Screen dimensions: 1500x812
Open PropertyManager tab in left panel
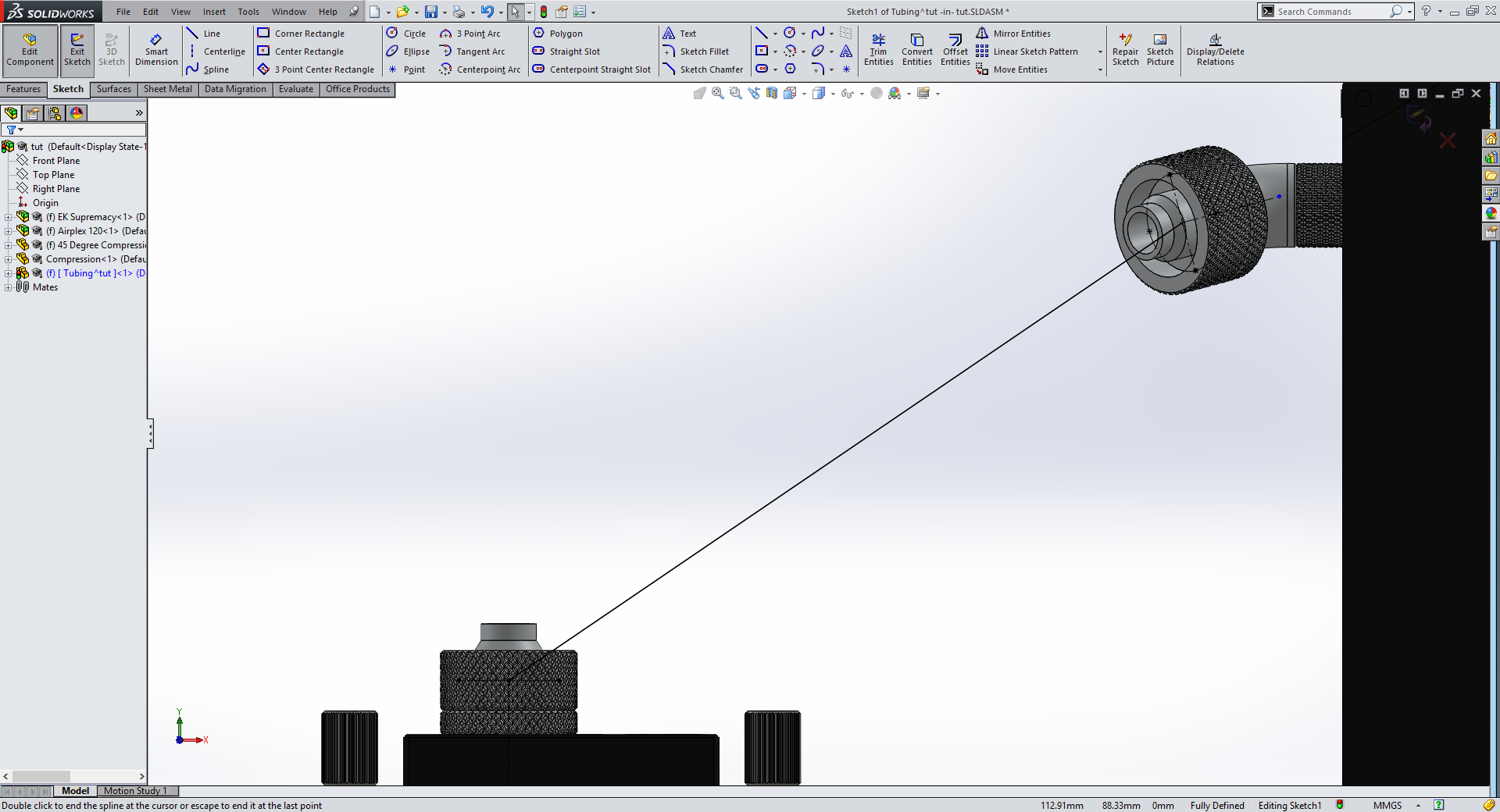point(33,113)
